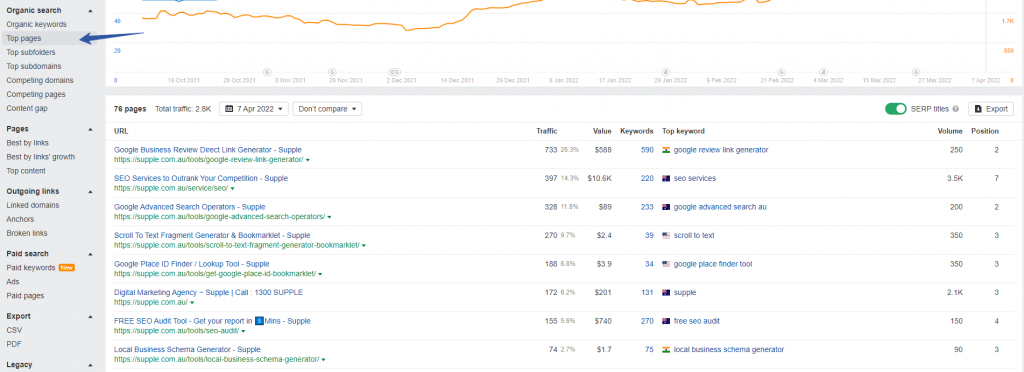Click keywords count 233
The width and height of the screenshot is (1024, 372).
pyautogui.click(x=647, y=207)
